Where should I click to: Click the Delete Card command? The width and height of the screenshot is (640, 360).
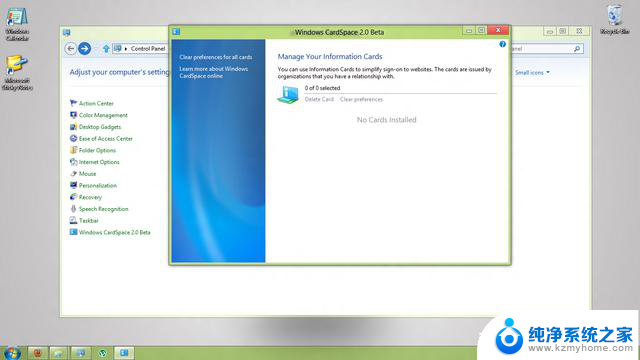pos(319,99)
